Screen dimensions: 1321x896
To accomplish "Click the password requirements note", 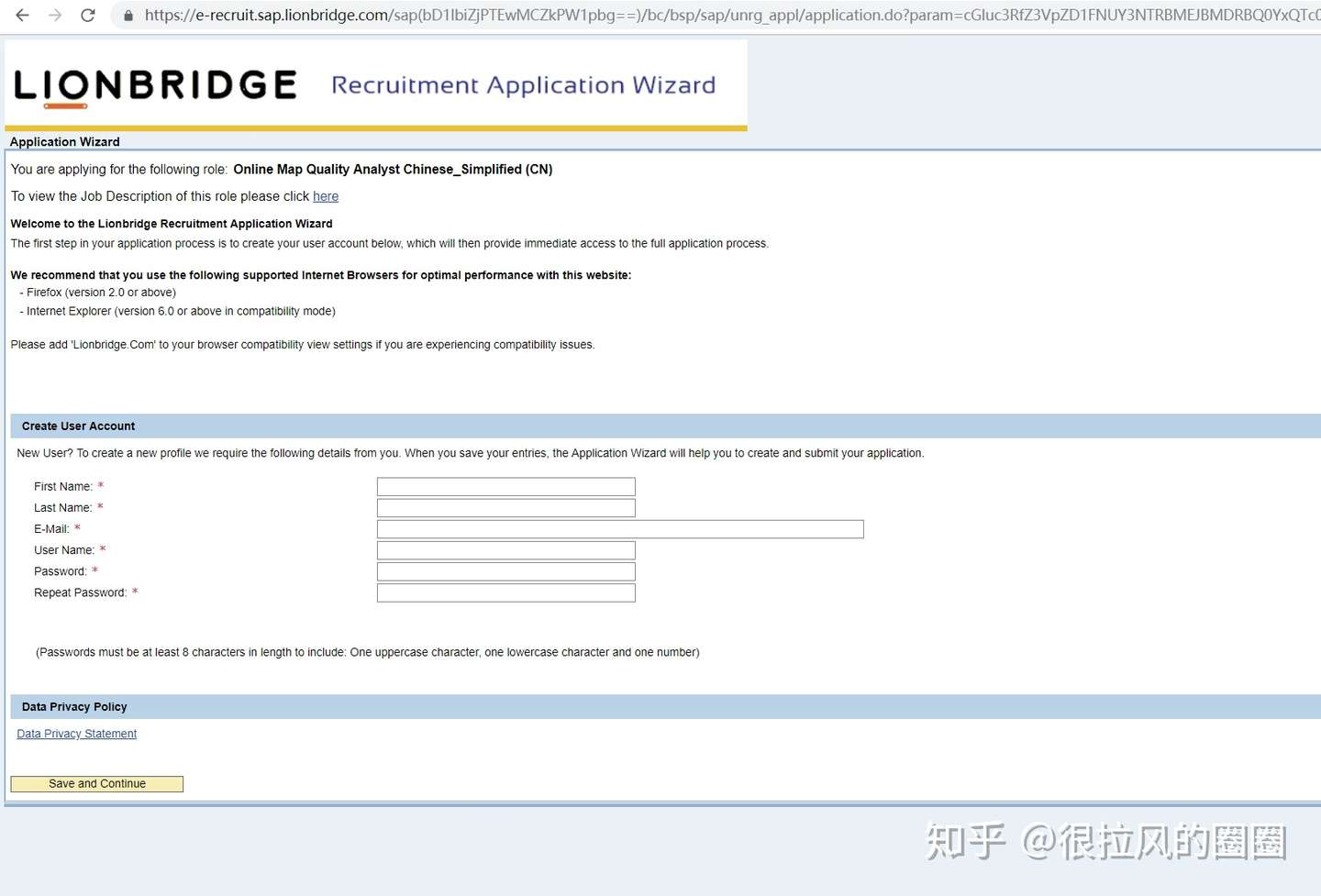I will coord(368,653).
